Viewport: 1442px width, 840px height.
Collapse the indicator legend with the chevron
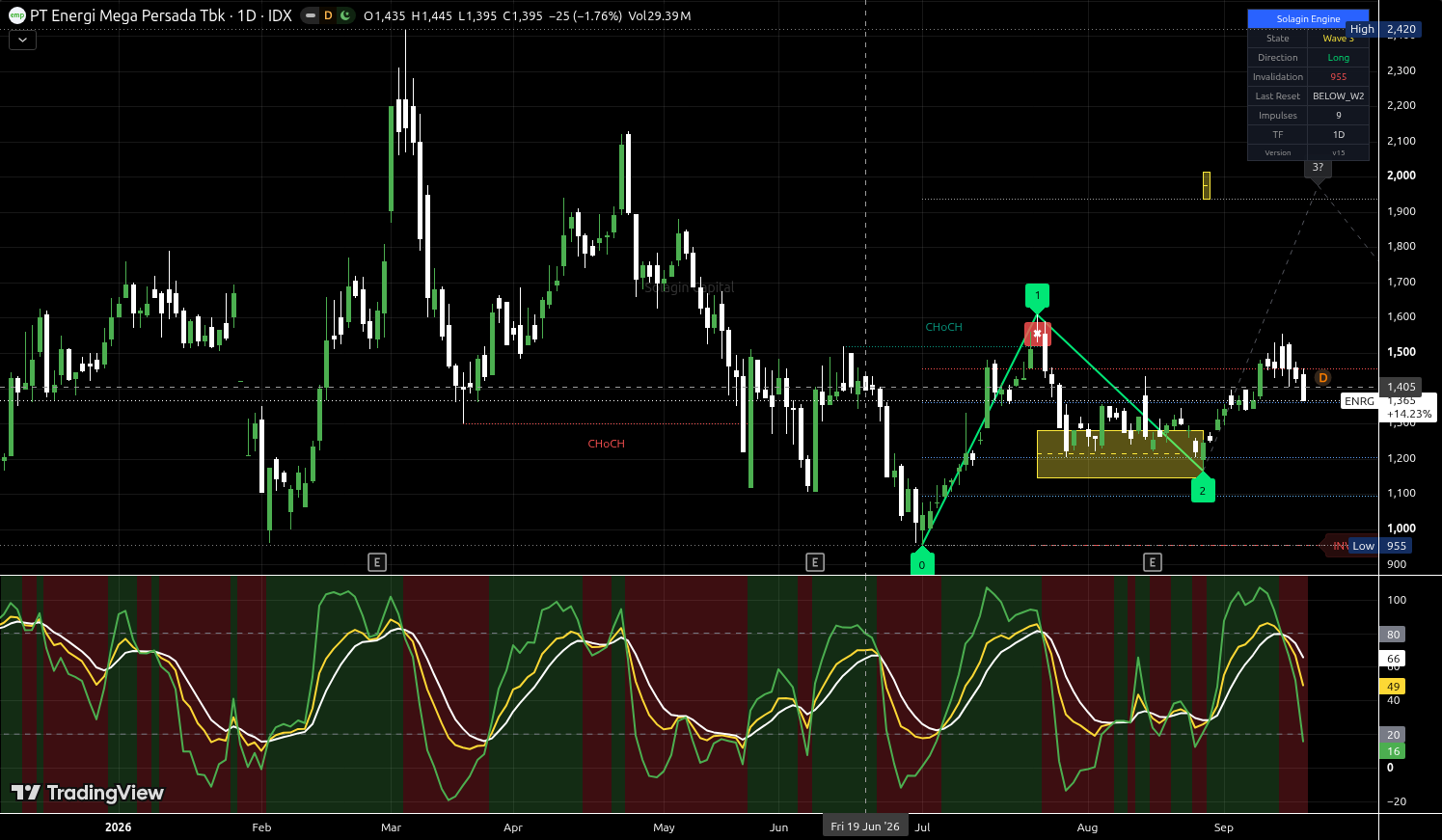[x=22, y=41]
